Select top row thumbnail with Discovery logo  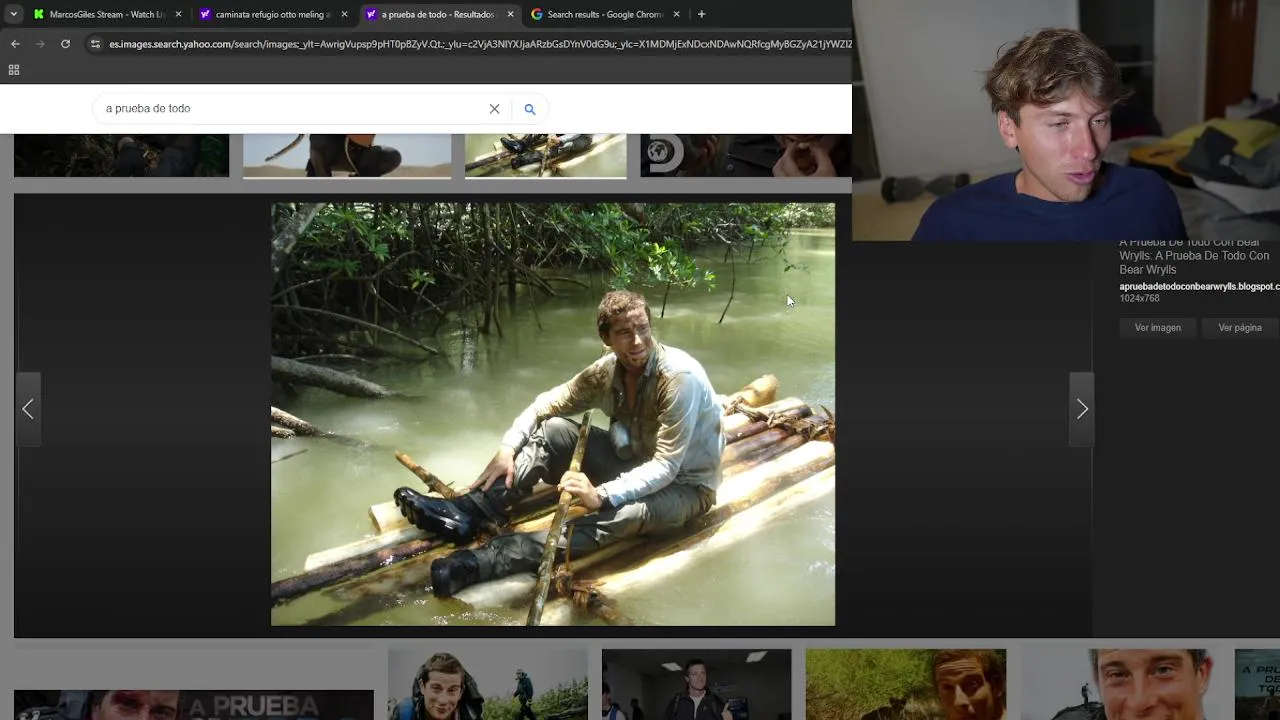click(x=746, y=155)
